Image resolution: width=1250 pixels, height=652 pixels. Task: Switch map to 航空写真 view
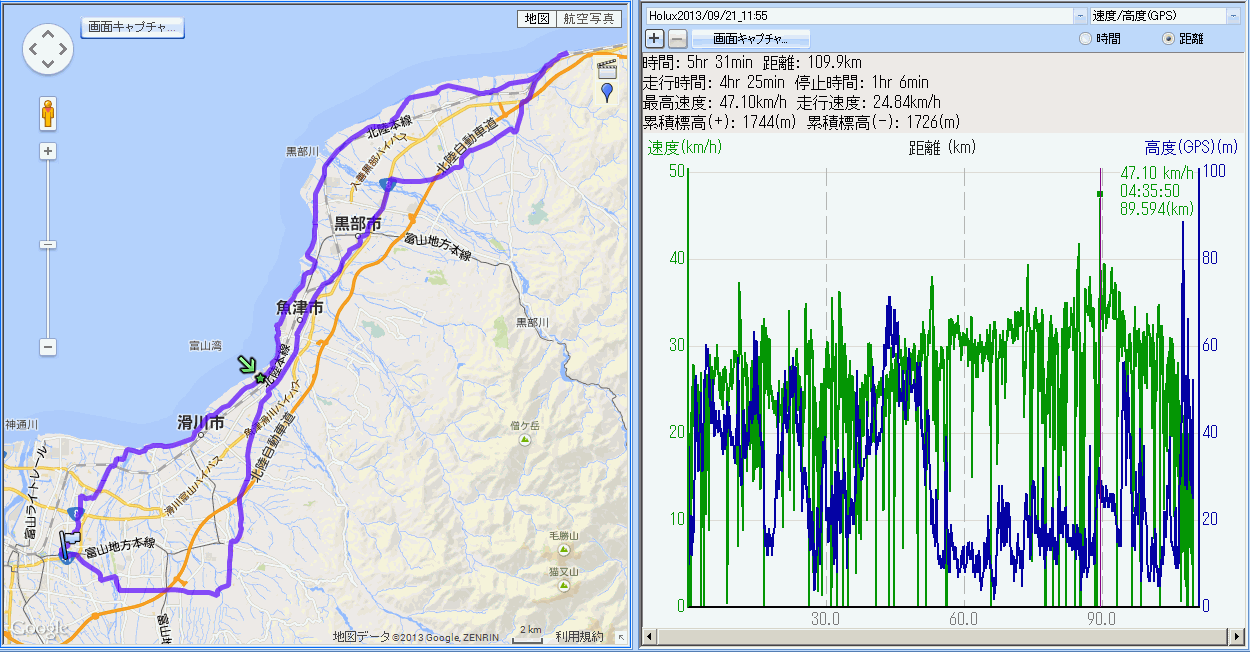coord(589,19)
